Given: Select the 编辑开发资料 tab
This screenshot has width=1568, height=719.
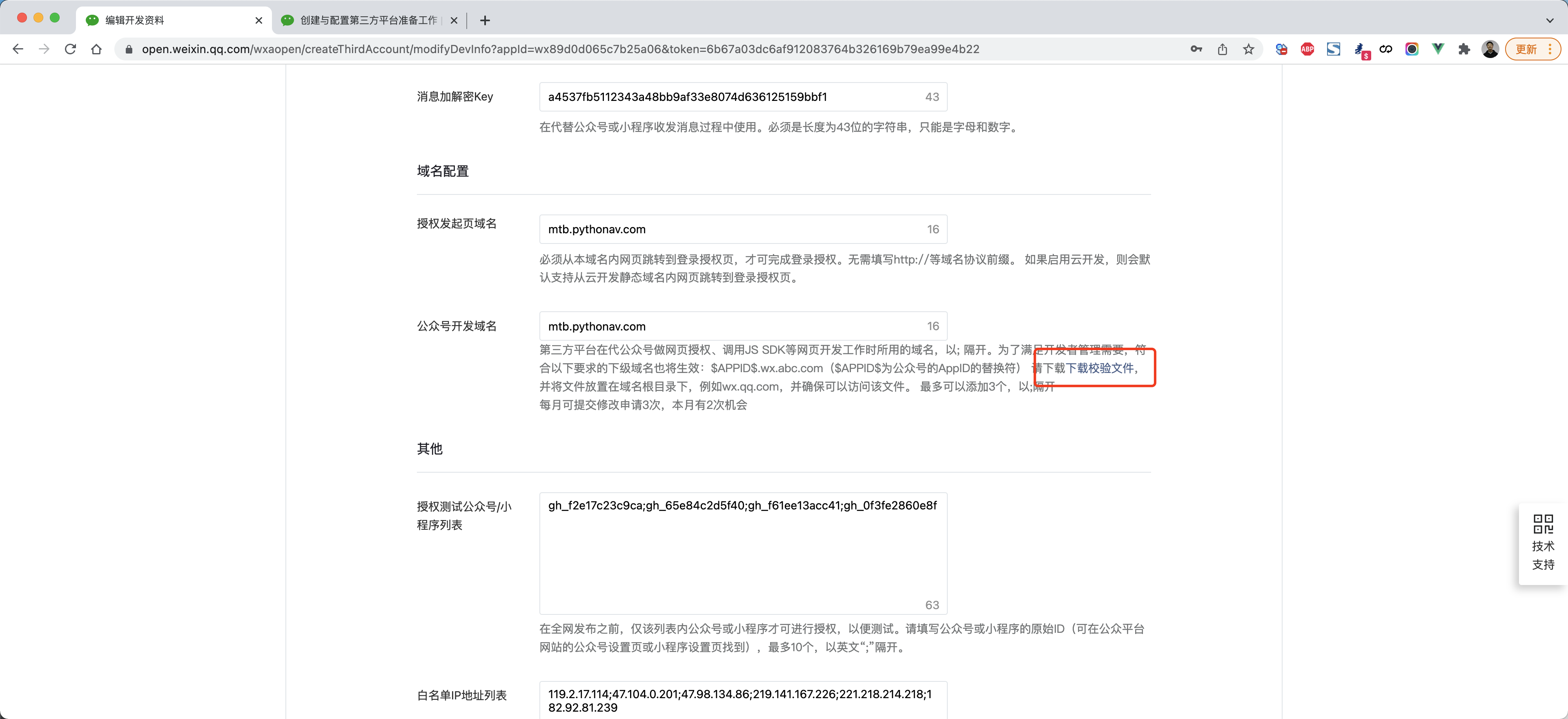Looking at the screenshot, I should [x=135, y=20].
